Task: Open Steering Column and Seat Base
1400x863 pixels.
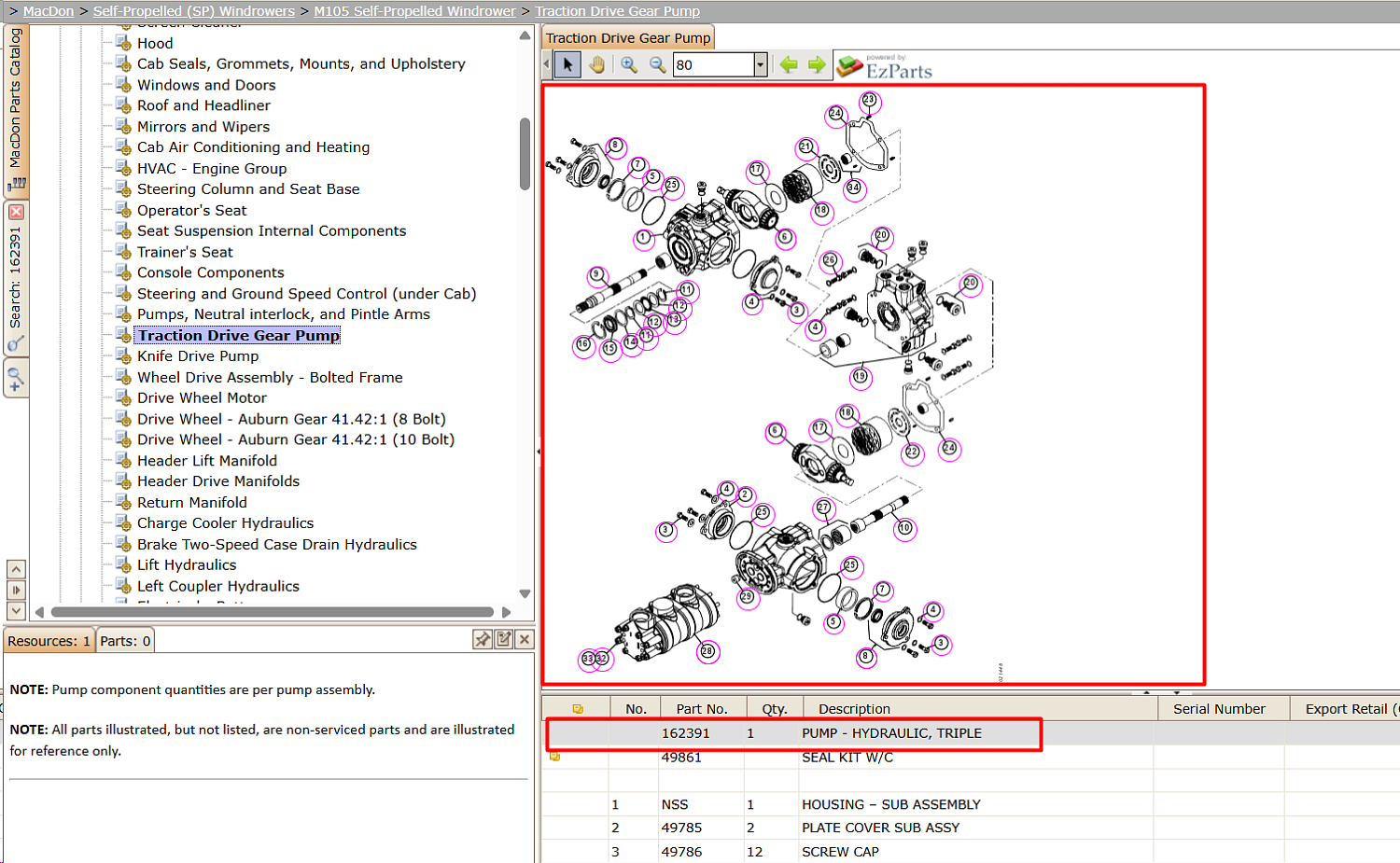Action: [248, 189]
